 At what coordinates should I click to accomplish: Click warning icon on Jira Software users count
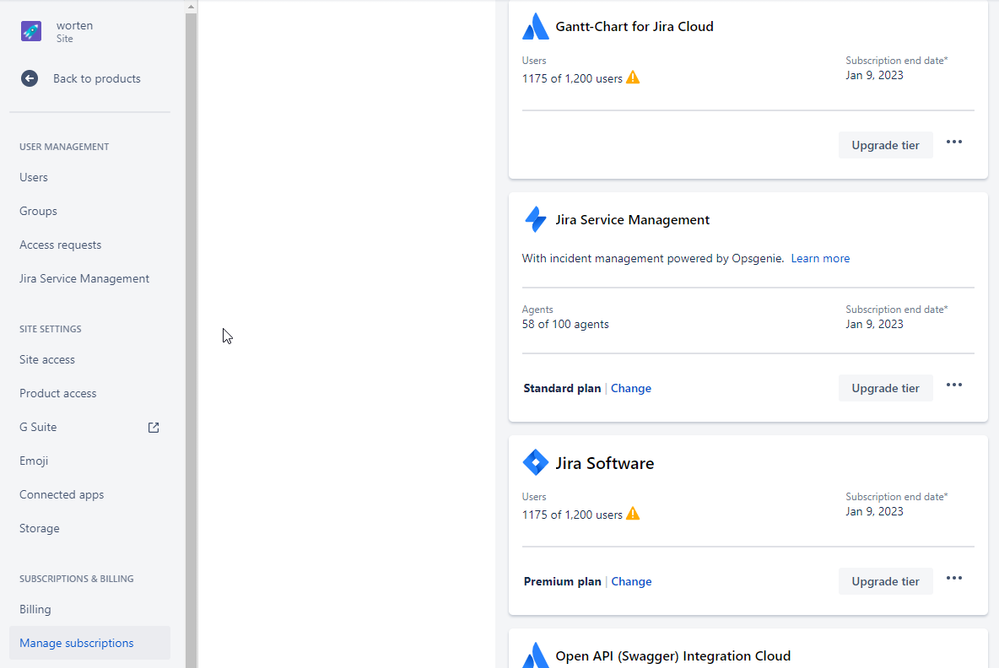(633, 514)
